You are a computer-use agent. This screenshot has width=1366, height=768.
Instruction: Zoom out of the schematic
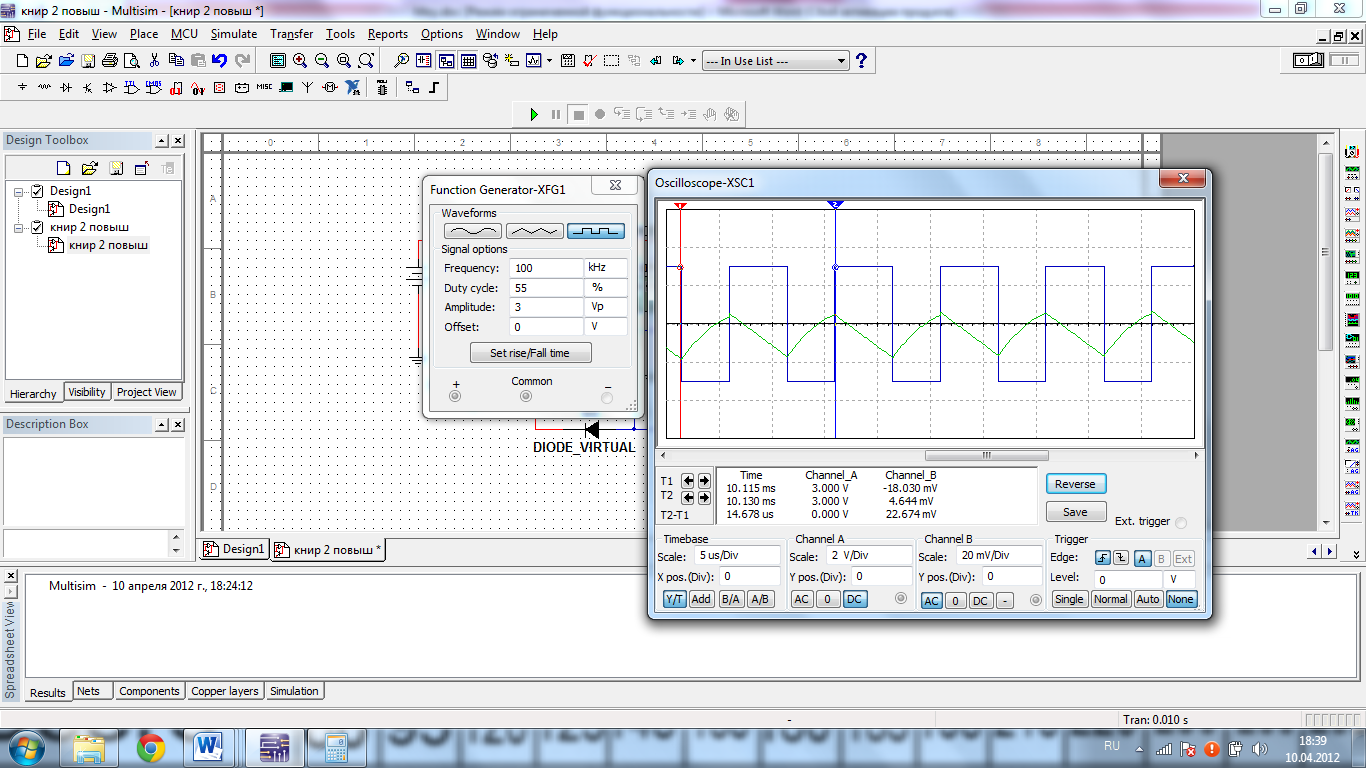tap(322, 61)
